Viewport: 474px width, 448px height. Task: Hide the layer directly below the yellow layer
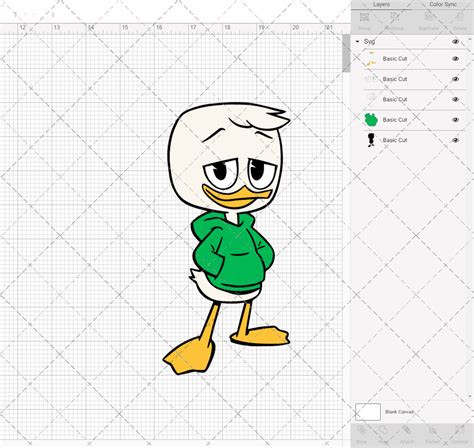pyautogui.click(x=455, y=79)
